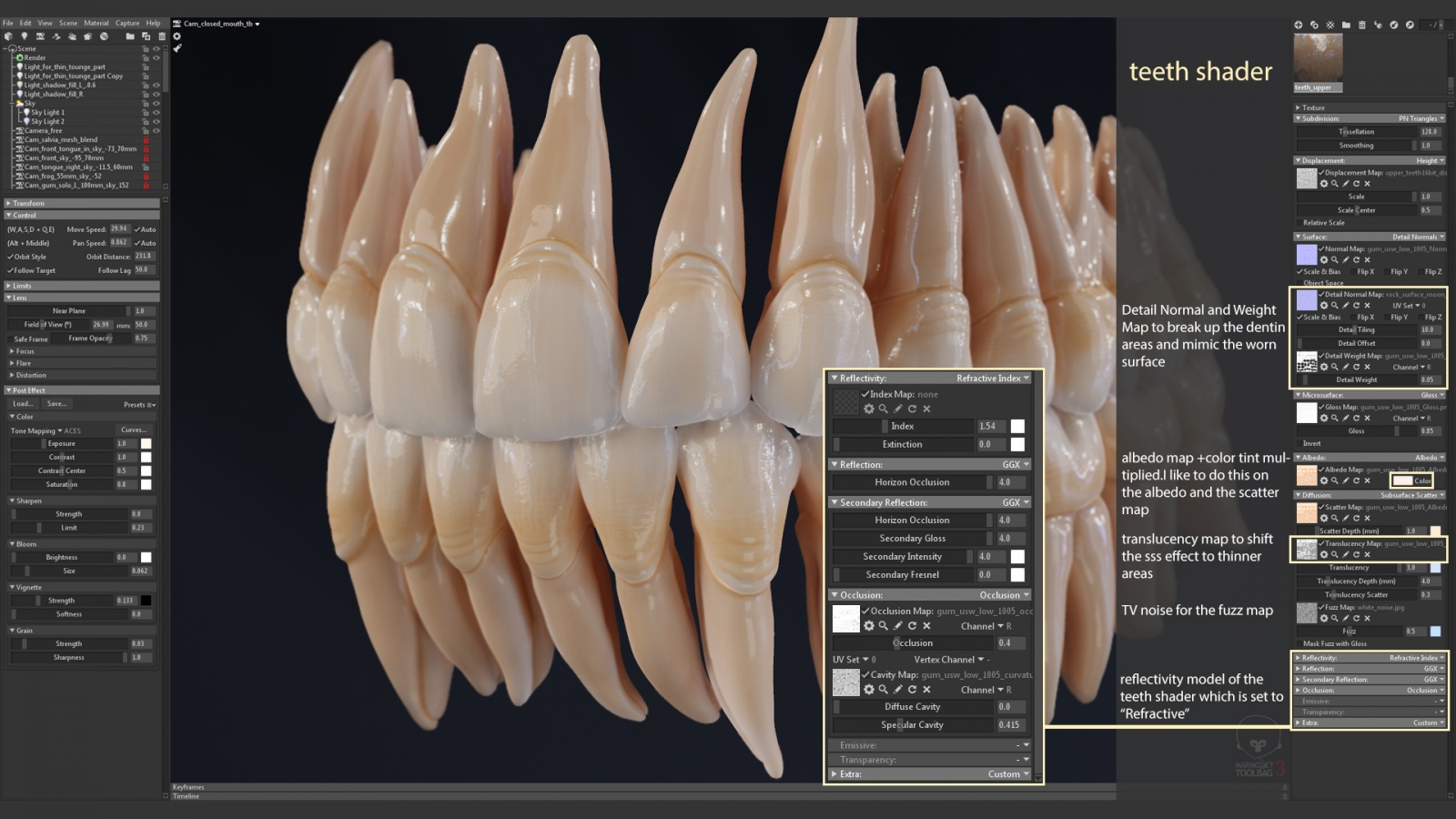Screen dimensions: 1456x819
Task: Open the Material menu
Action: [x=96, y=23]
